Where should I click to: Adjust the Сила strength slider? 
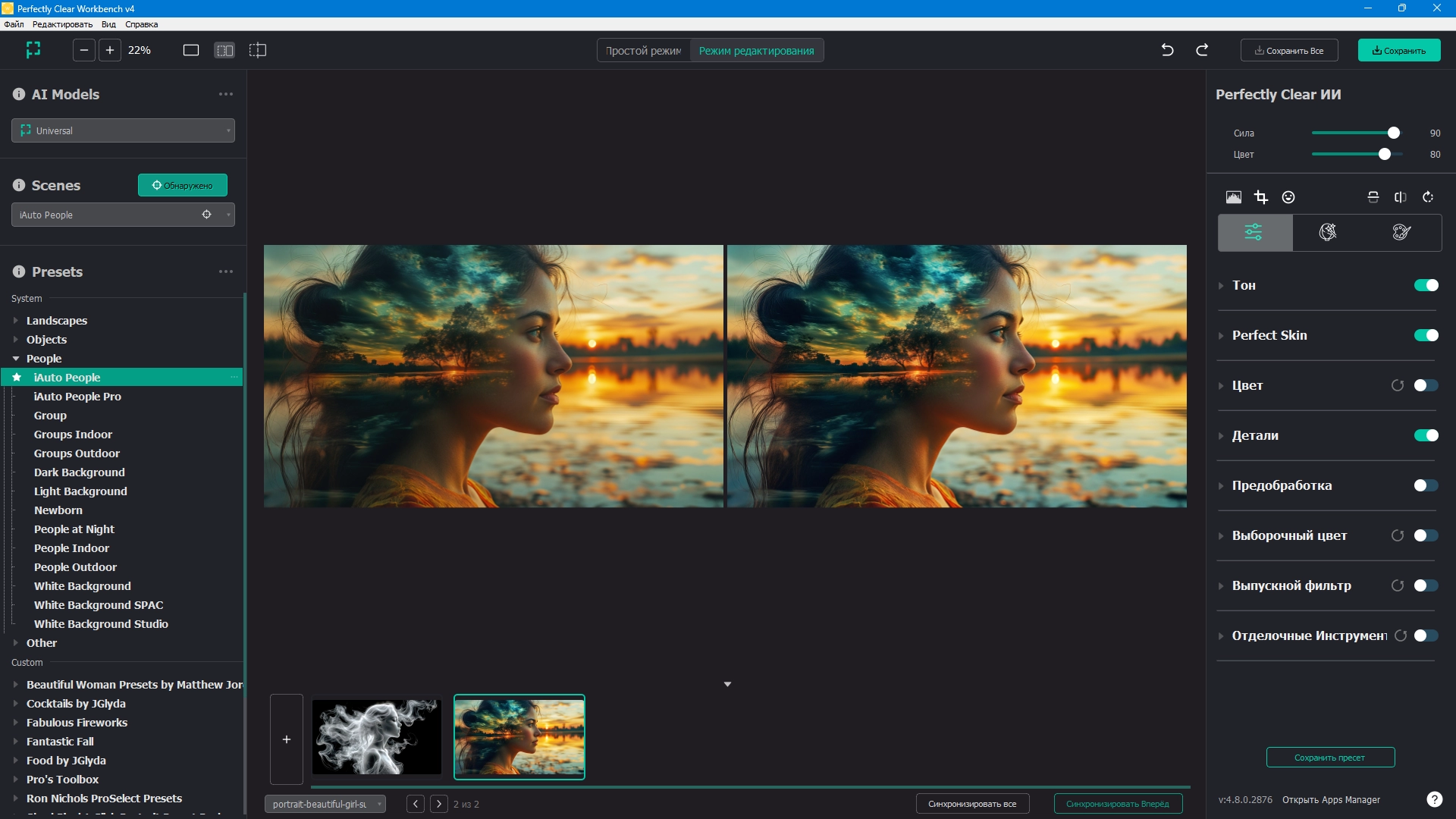point(1393,133)
